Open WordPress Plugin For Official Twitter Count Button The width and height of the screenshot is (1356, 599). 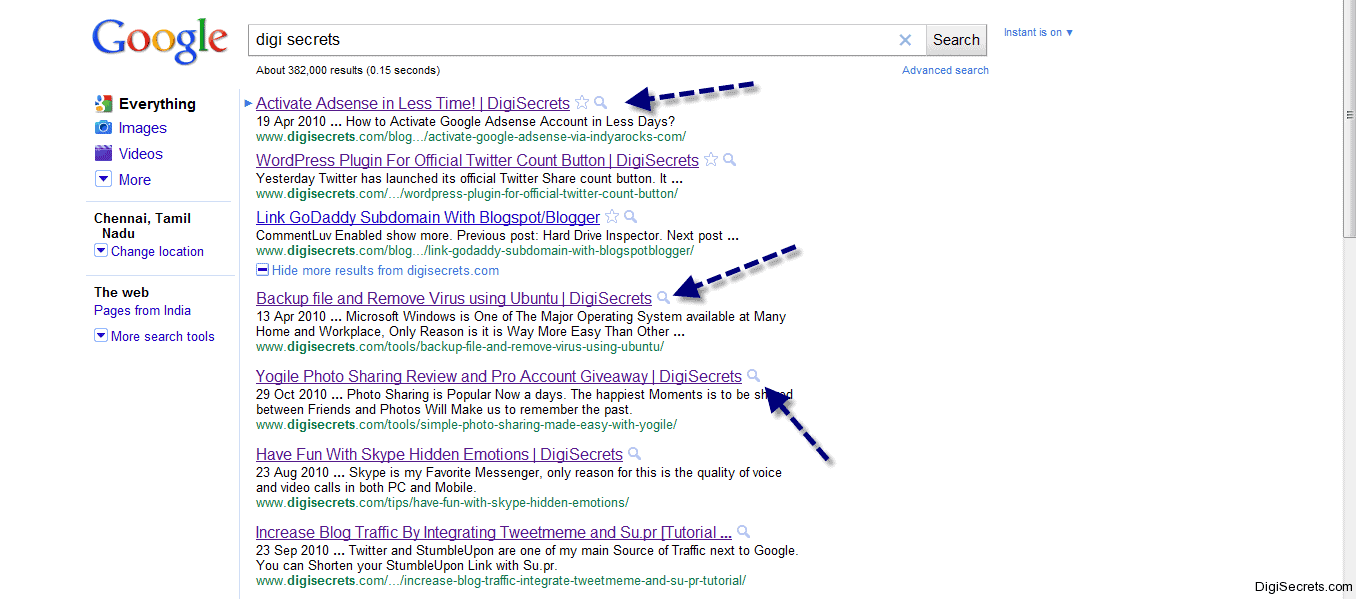point(477,160)
